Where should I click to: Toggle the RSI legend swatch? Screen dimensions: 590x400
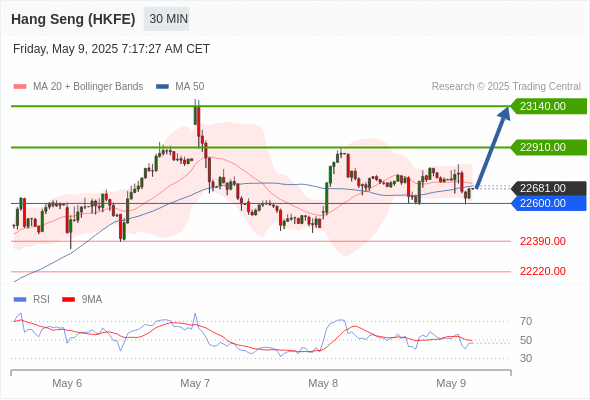click(x=20, y=300)
